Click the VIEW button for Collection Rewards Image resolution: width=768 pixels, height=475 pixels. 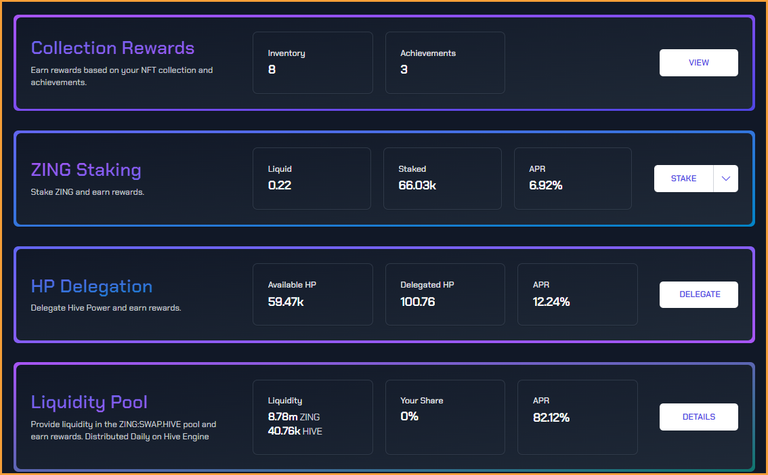698,63
